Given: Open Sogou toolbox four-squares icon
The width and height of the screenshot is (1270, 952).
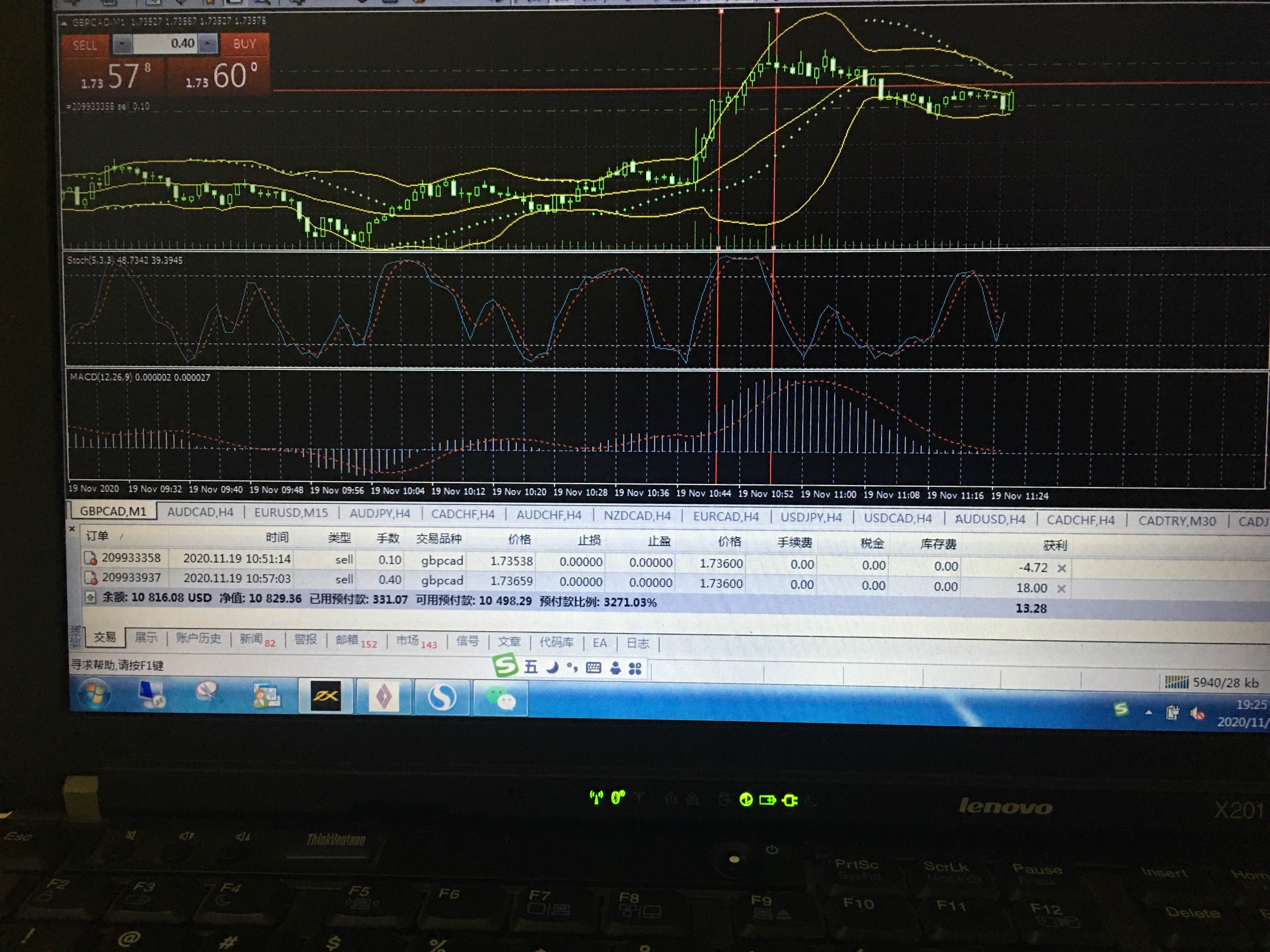Looking at the screenshot, I should click(x=635, y=669).
